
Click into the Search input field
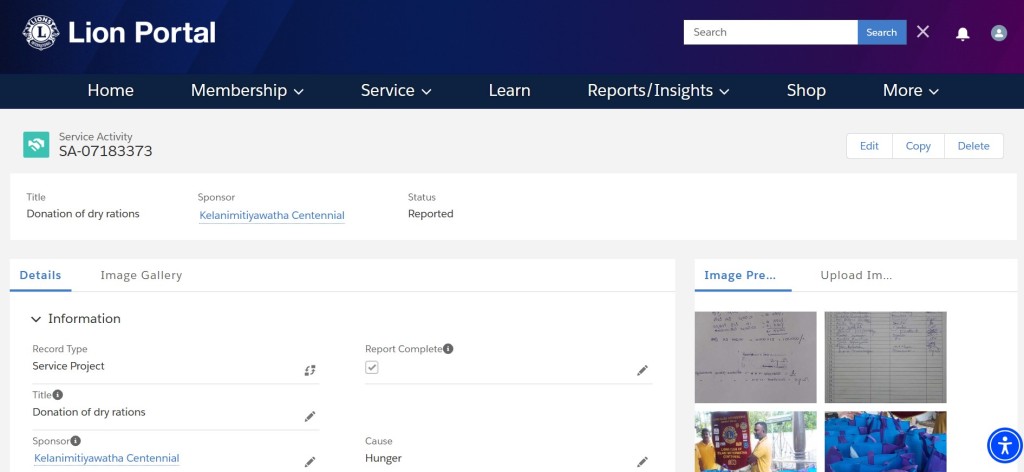click(x=771, y=32)
